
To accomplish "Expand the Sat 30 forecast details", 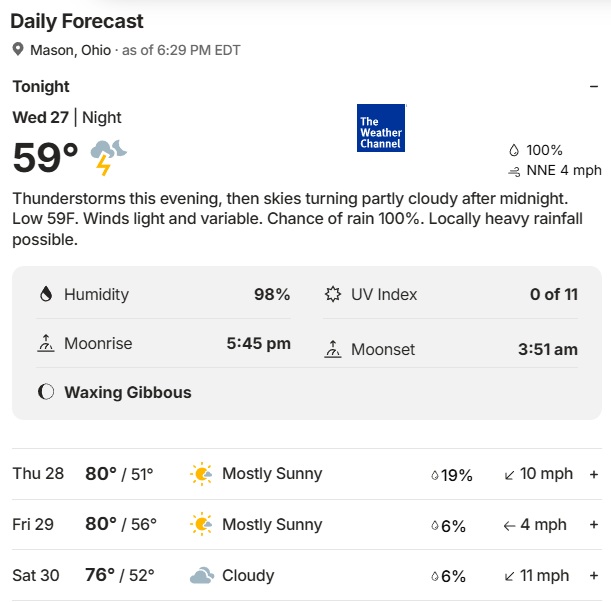I will (x=594, y=575).
